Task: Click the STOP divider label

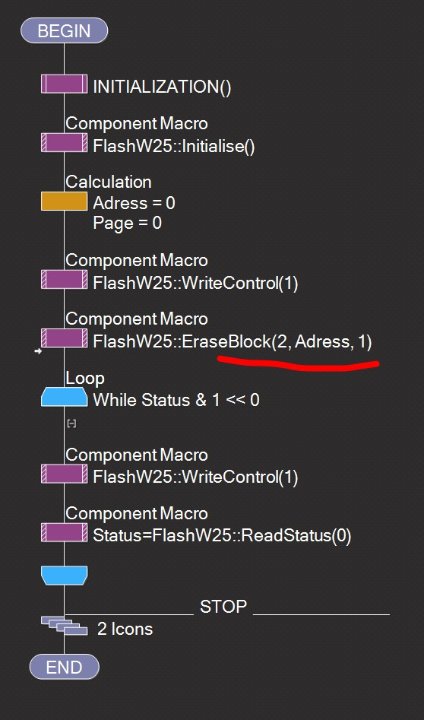Action: point(223,607)
